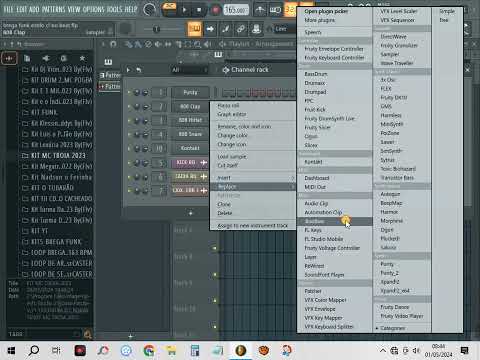Start playback with the play button

[x=184, y=10]
